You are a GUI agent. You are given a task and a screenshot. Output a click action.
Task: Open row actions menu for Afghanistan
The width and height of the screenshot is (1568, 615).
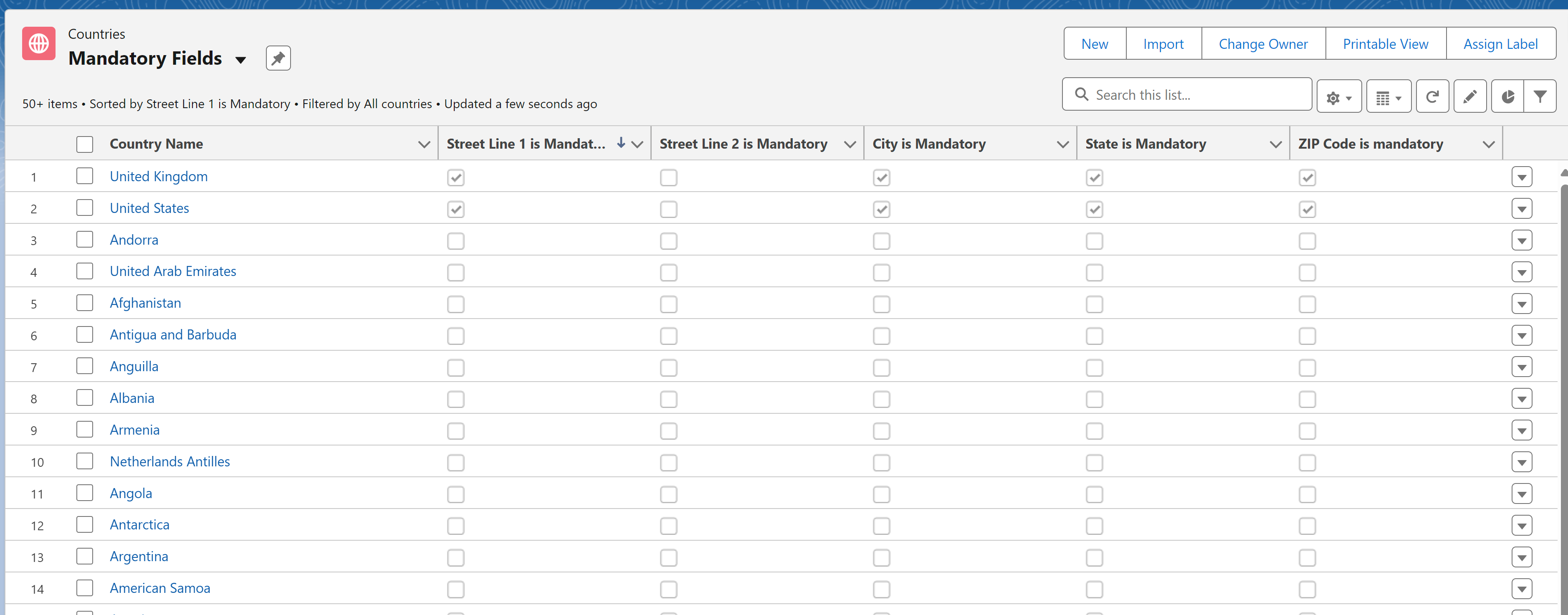(1522, 303)
